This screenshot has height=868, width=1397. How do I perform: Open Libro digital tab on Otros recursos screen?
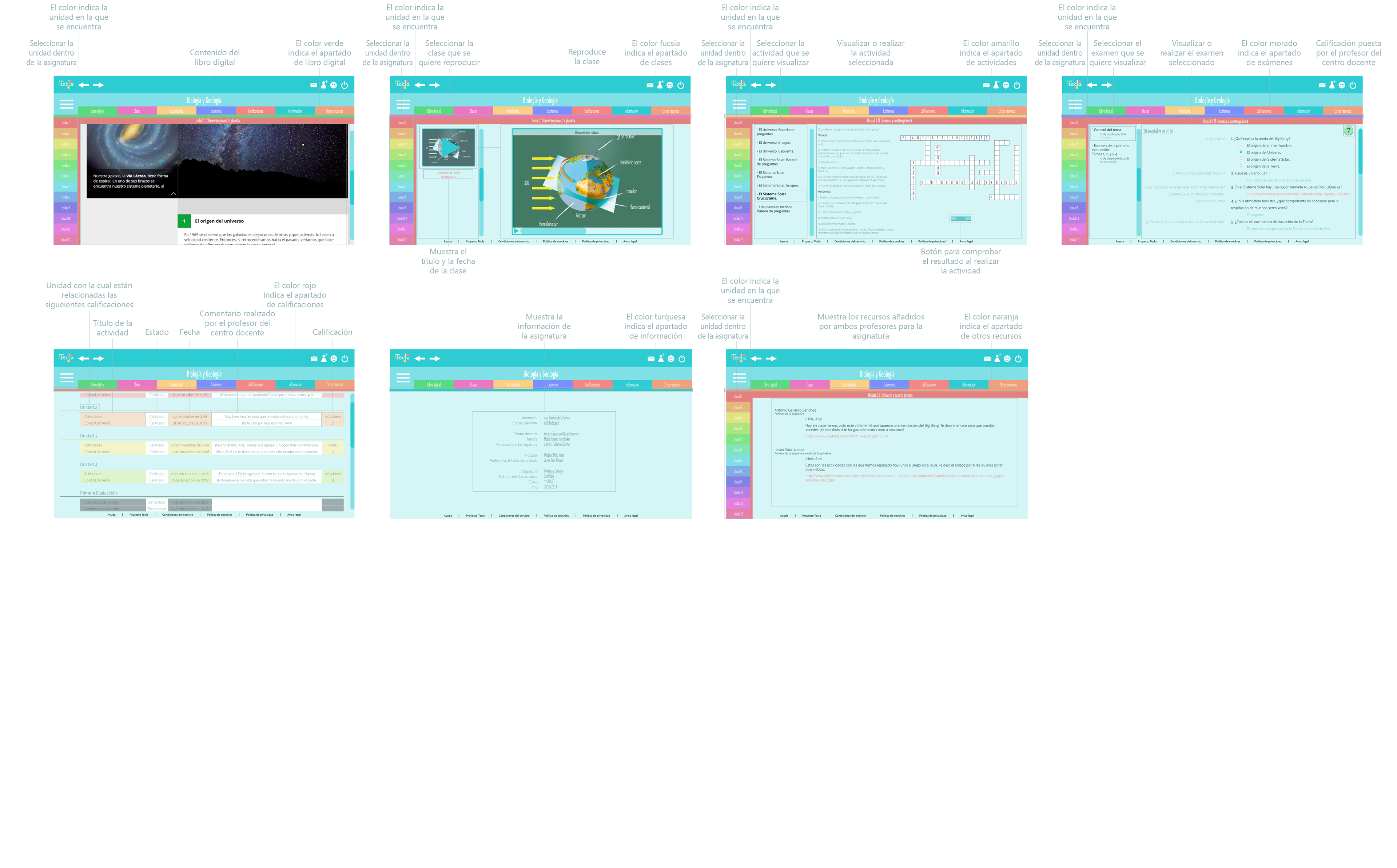770,385
